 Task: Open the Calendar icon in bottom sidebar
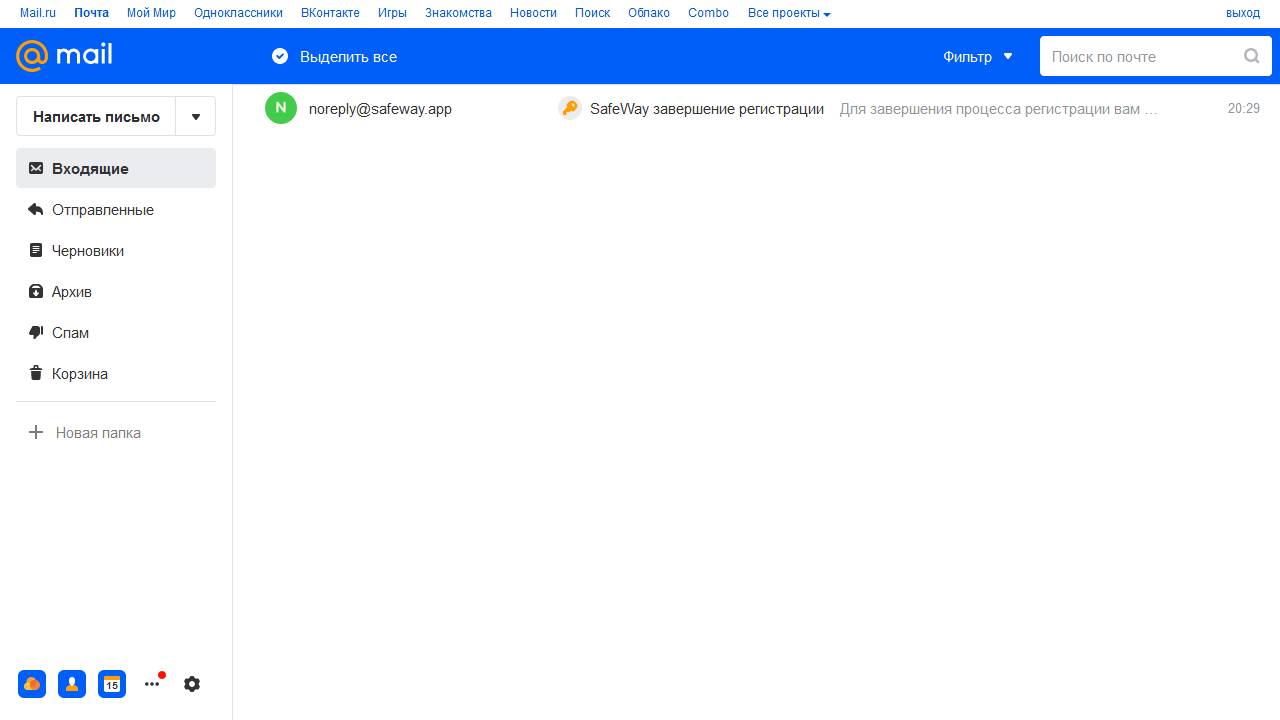pyautogui.click(x=112, y=684)
